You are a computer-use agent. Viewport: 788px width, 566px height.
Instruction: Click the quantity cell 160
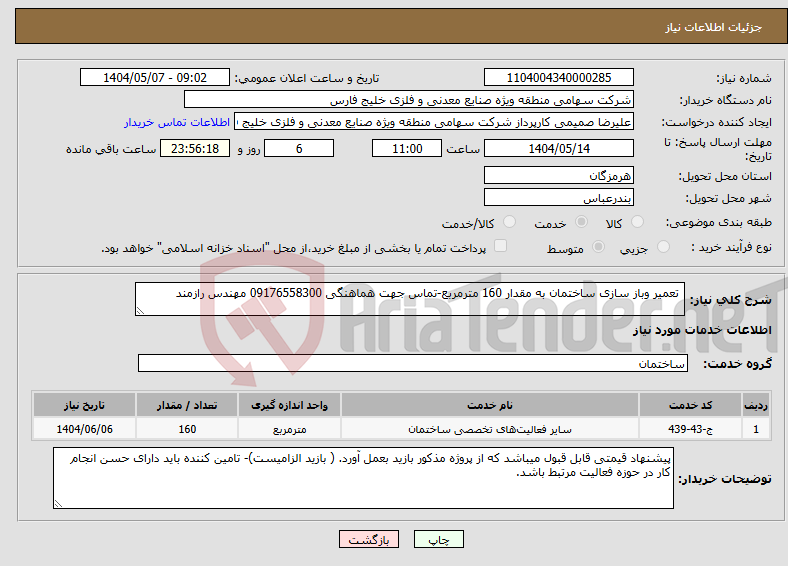pos(187,429)
